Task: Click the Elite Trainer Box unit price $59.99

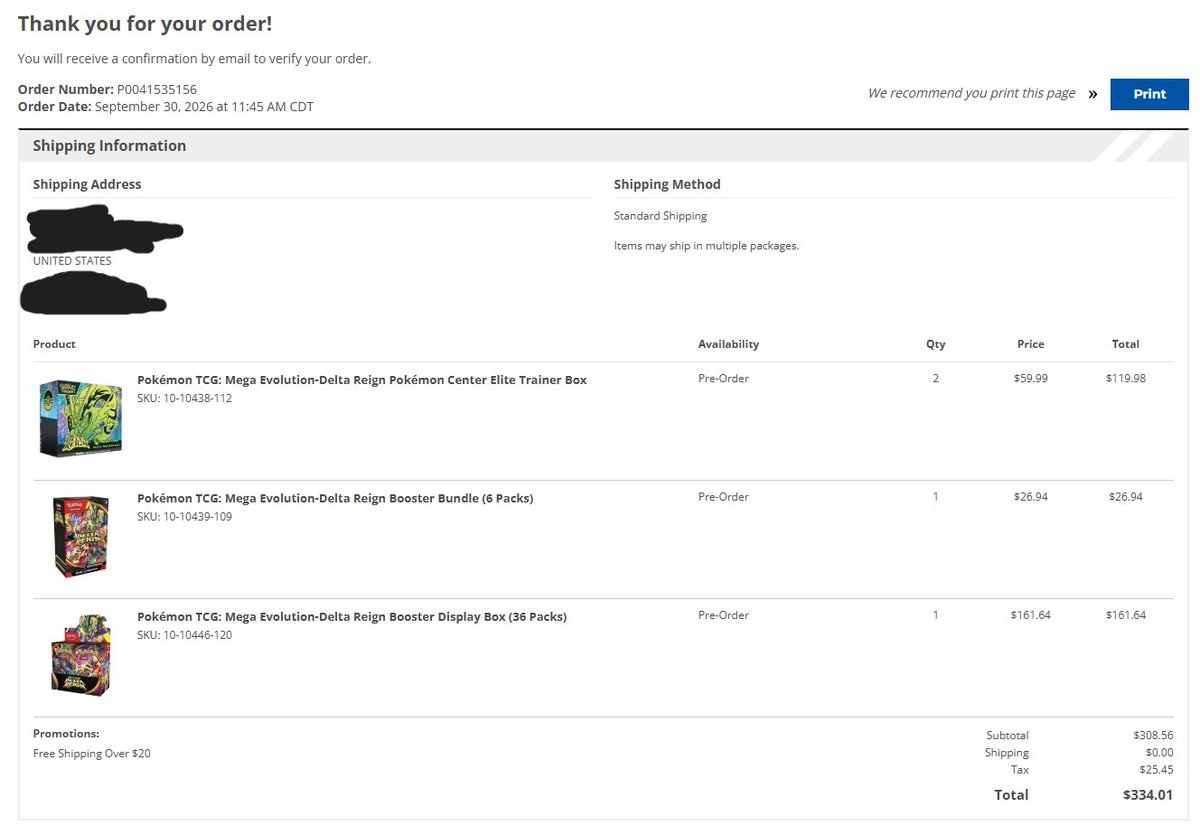Action: [x=1031, y=379]
